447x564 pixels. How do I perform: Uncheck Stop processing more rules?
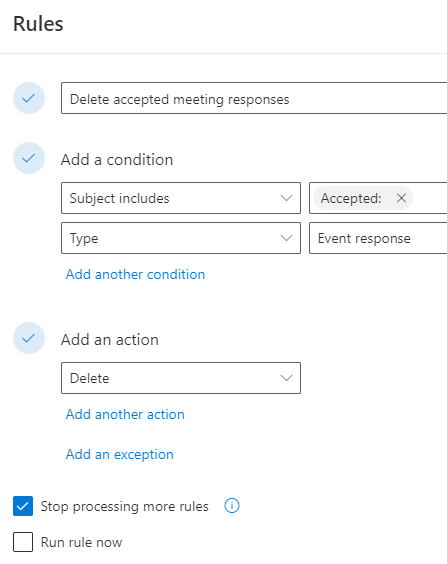(x=23, y=506)
